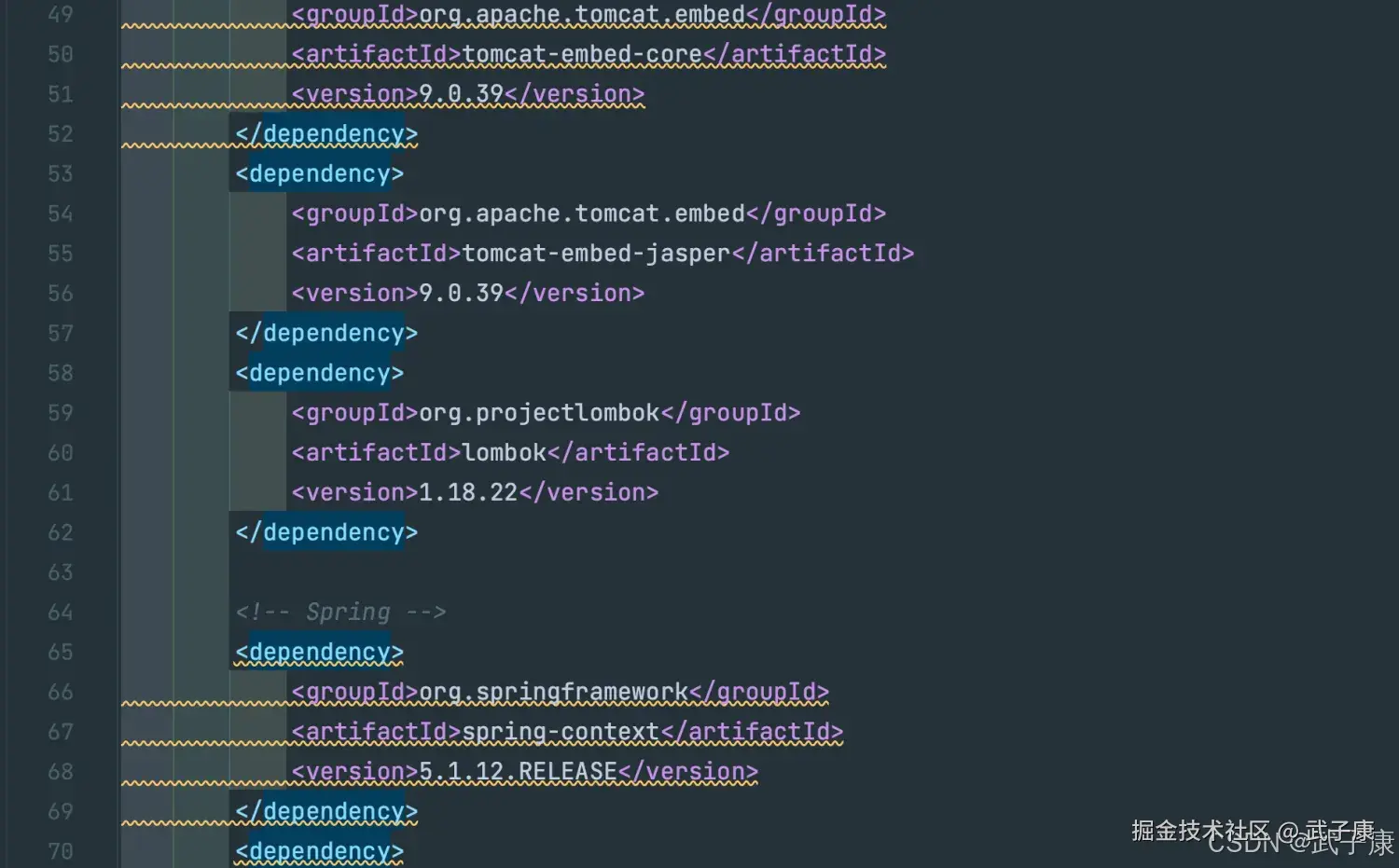Click line number 68 in the gutter
Image resolution: width=1399 pixels, height=868 pixels.
tap(61, 772)
